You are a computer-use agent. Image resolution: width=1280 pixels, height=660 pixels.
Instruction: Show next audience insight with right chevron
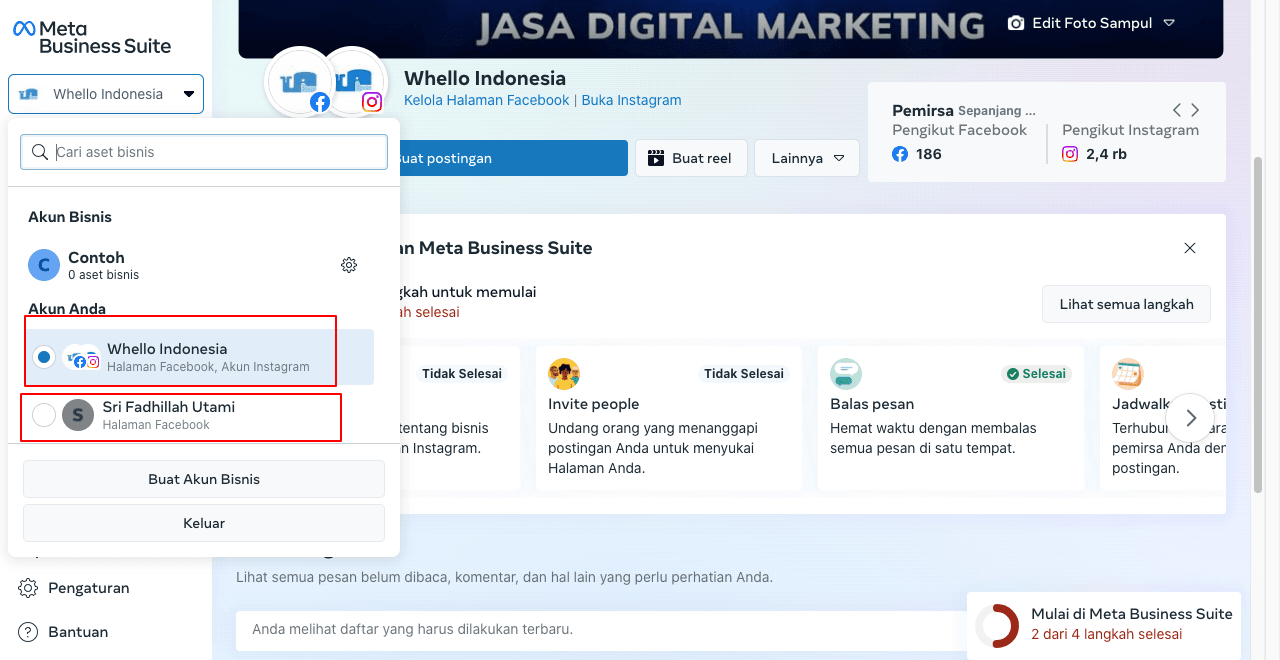[x=1195, y=110]
